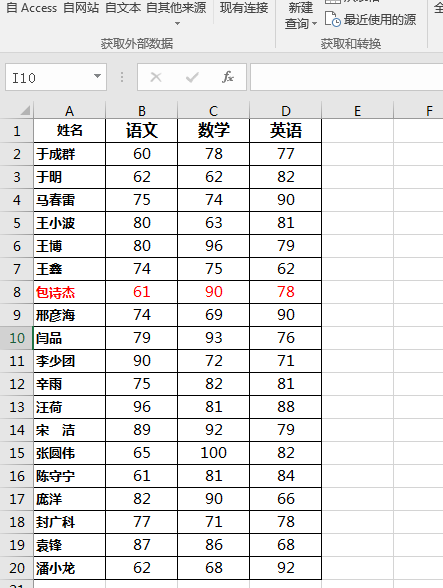Select row 8 header

(x=17, y=292)
